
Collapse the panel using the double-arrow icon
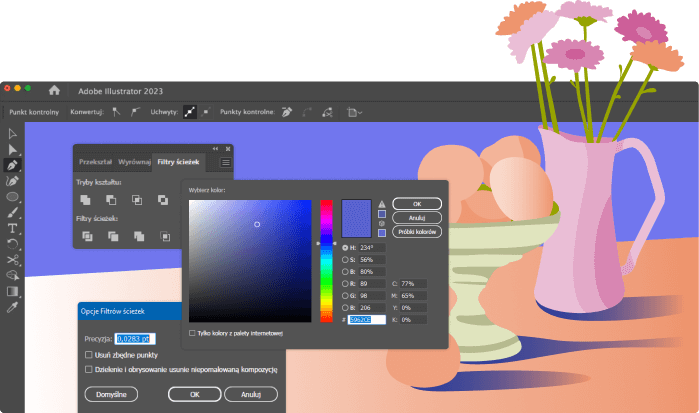[217, 148]
